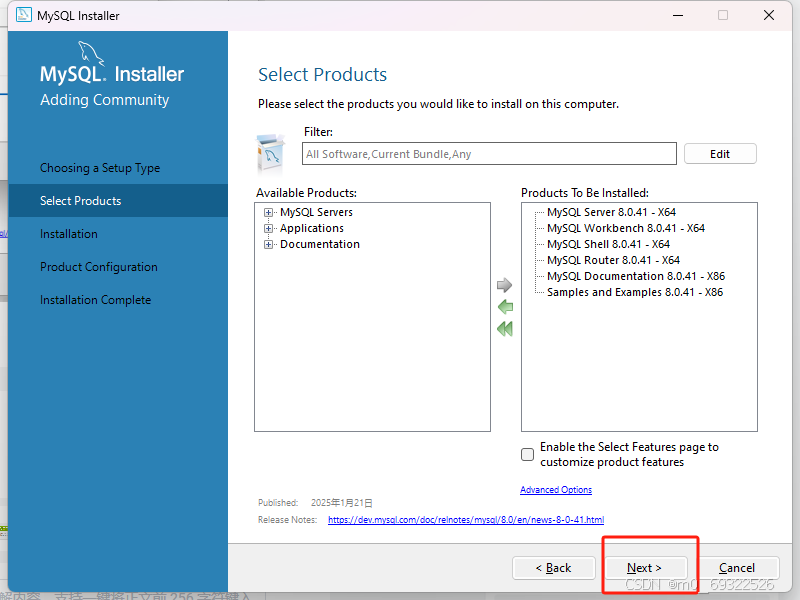Select MySQL Documentation 8.0.41 - X86
The height and width of the screenshot is (600, 800).
click(636, 276)
